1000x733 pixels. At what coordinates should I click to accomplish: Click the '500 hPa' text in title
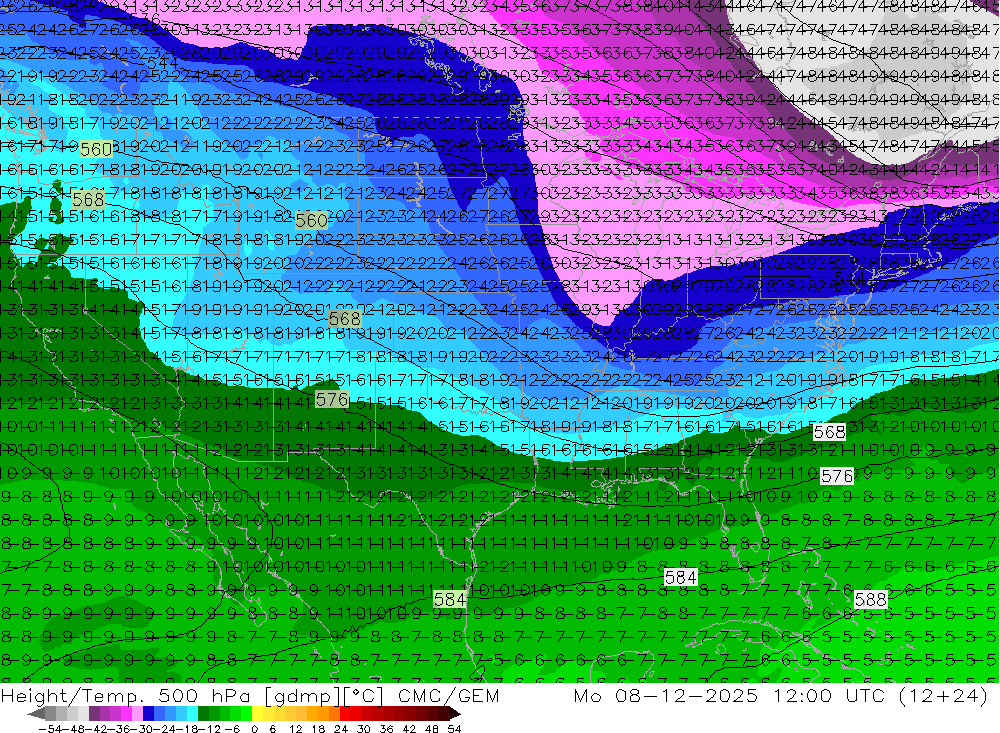click(x=203, y=696)
